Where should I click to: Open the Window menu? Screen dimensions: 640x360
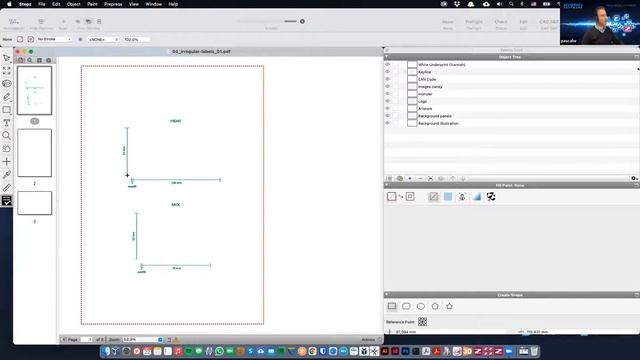153,4
